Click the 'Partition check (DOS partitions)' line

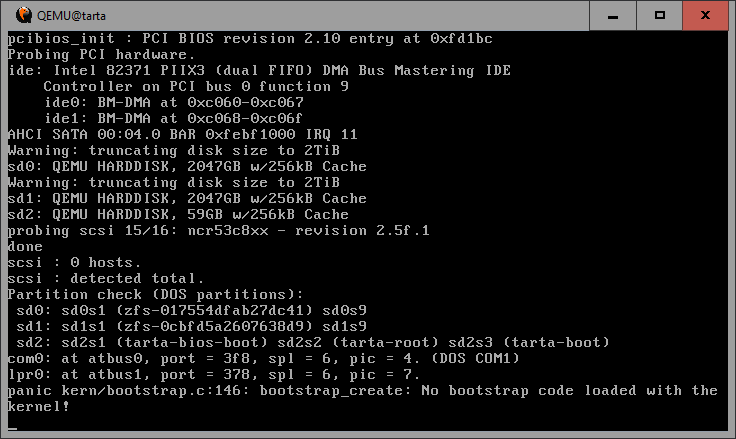pyautogui.click(x=155, y=294)
